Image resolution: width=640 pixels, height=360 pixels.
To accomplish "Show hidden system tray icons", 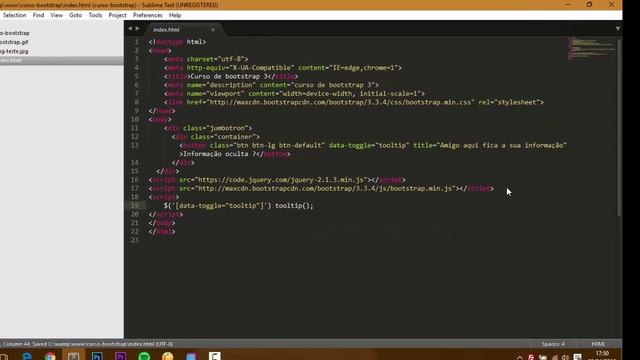I will tap(520, 357).
